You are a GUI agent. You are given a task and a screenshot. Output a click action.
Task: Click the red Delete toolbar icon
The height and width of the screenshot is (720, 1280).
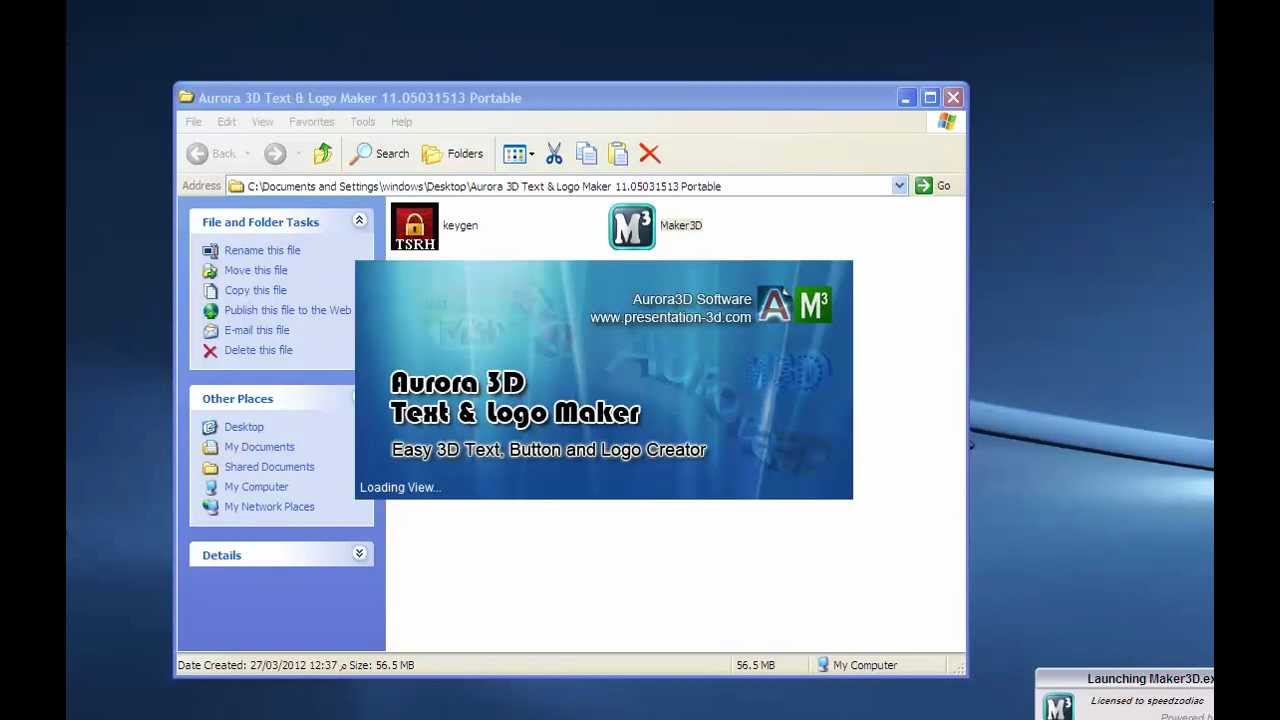click(x=650, y=154)
